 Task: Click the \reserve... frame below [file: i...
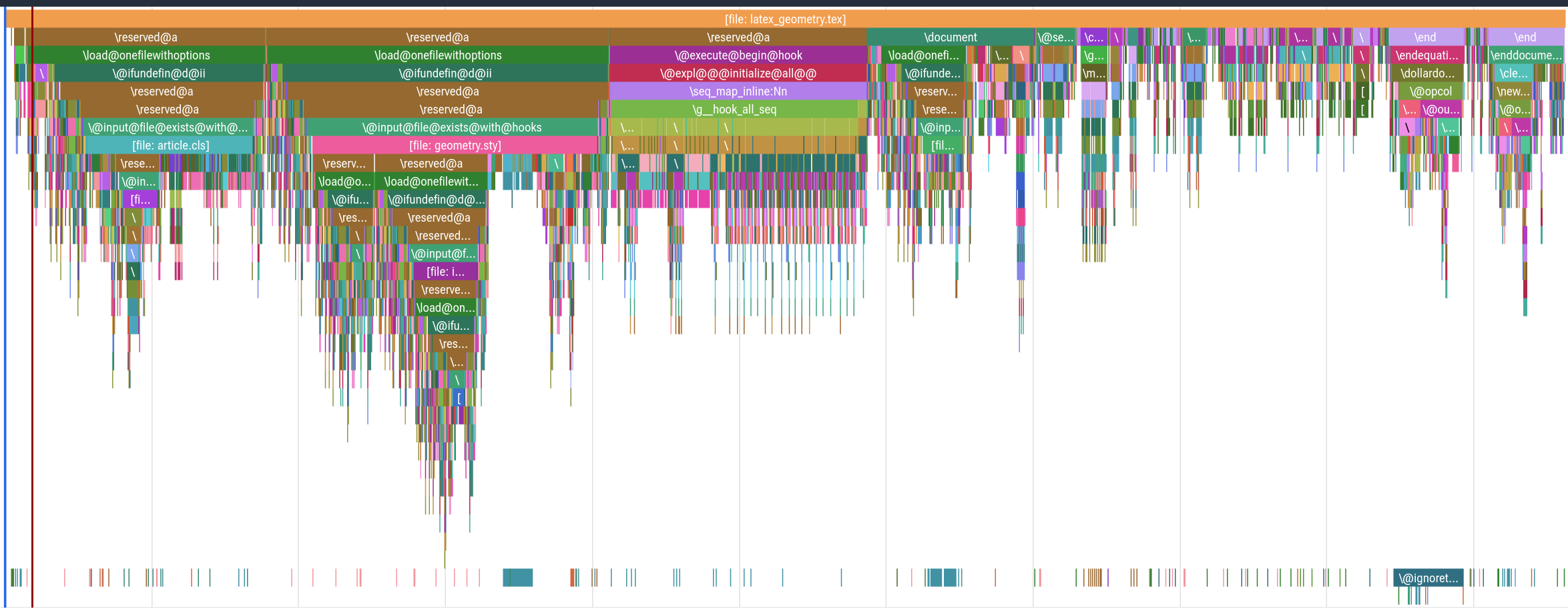tap(445, 290)
